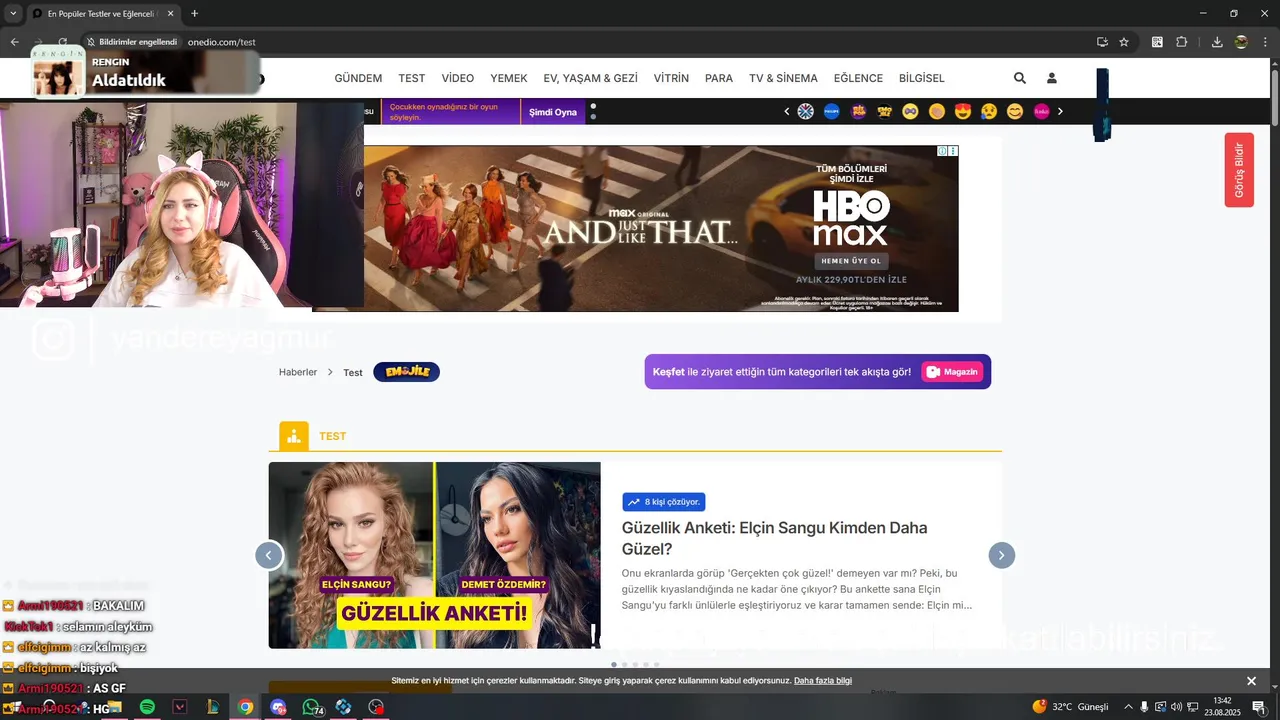Click the Chrome profile avatar
The image size is (1280, 720).
(x=1241, y=42)
